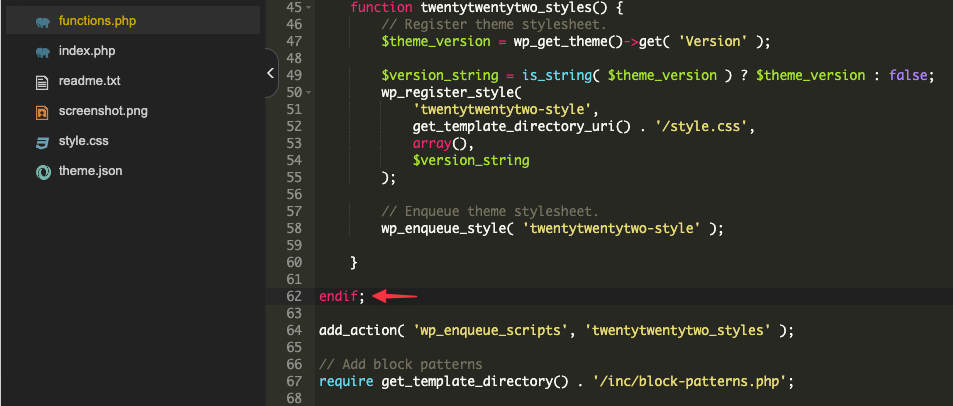953x406 pixels.
Task: Click add_action on line 64
Action: coord(357,331)
